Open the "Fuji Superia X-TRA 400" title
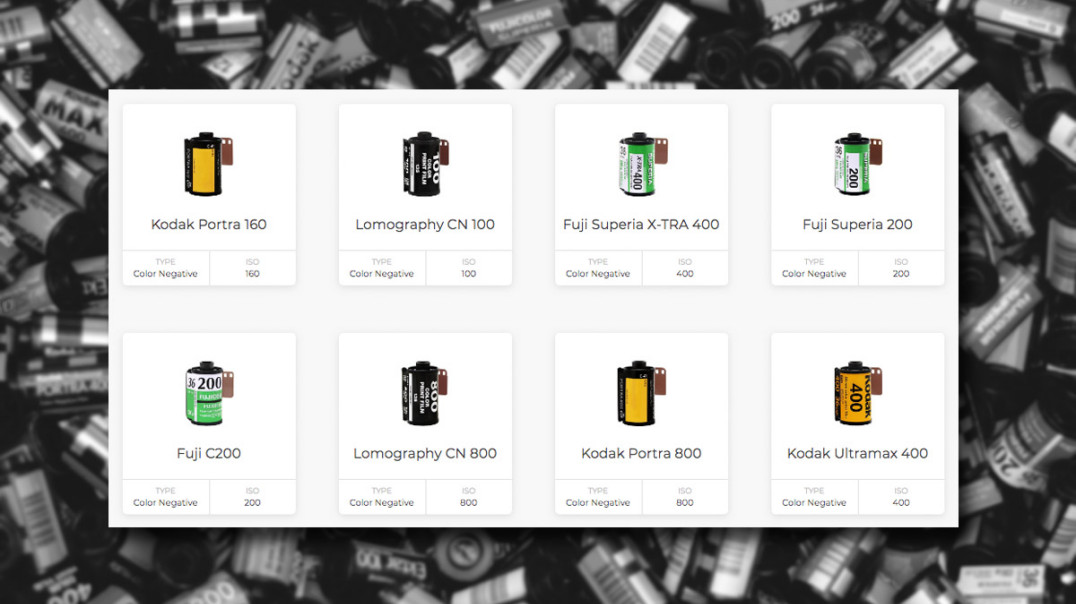The width and height of the screenshot is (1076, 604). click(x=641, y=224)
